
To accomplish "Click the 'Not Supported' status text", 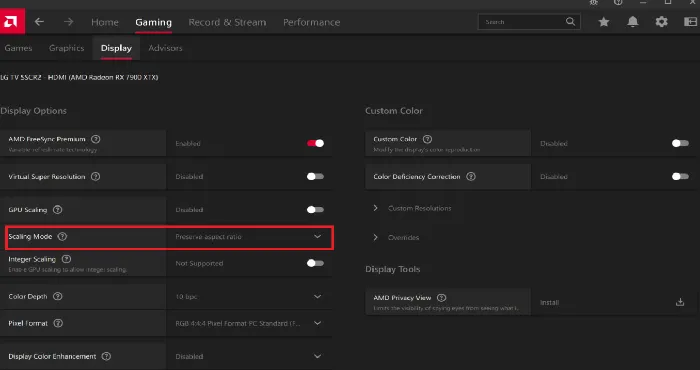I will point(199,263).
